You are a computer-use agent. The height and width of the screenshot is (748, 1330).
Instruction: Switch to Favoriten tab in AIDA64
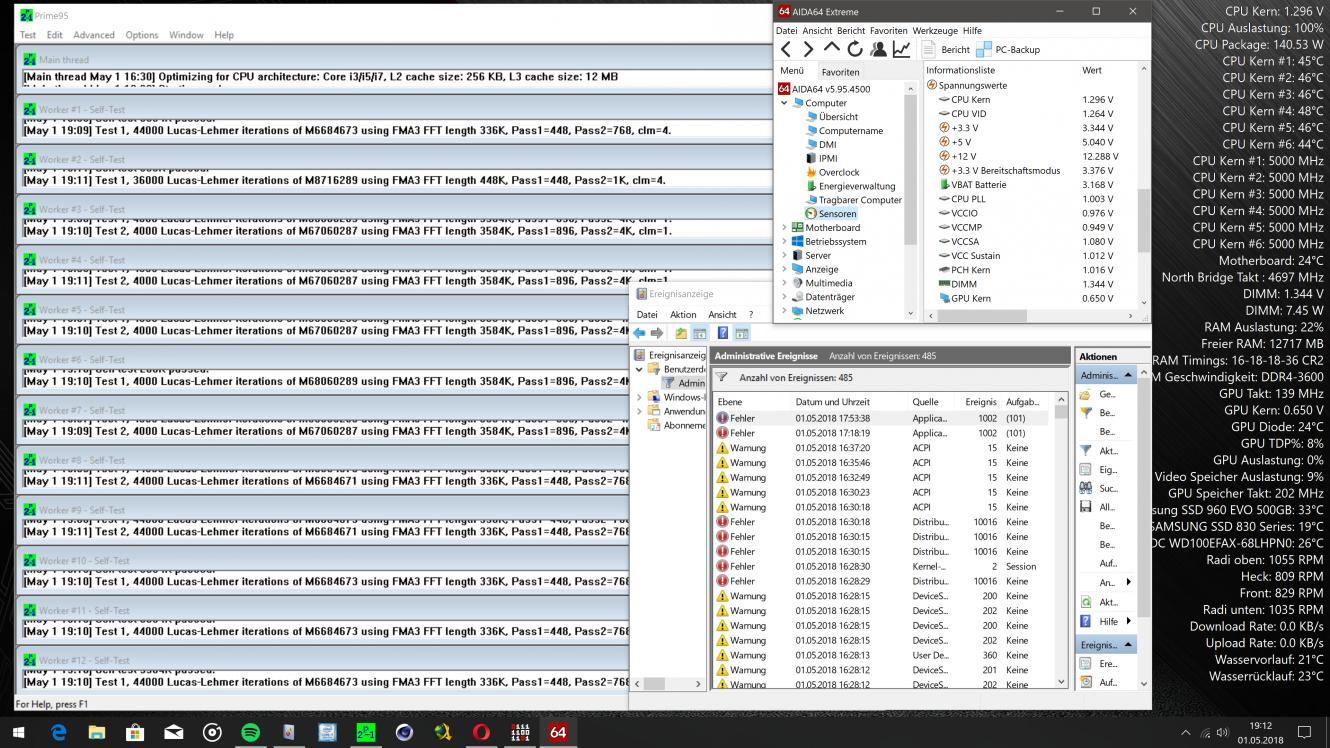click(x=840, y=72)
